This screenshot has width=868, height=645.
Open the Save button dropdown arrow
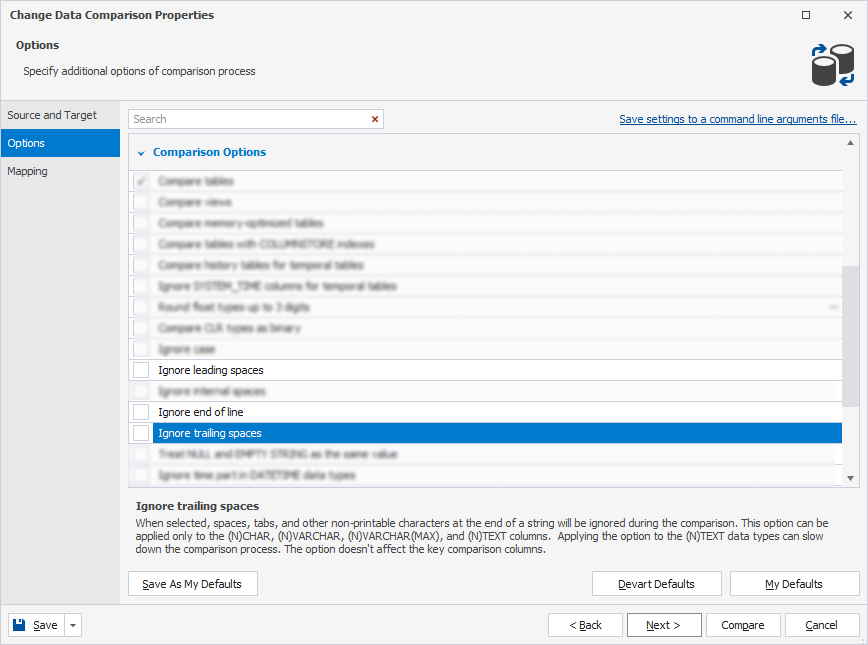(x=71, y=624)
